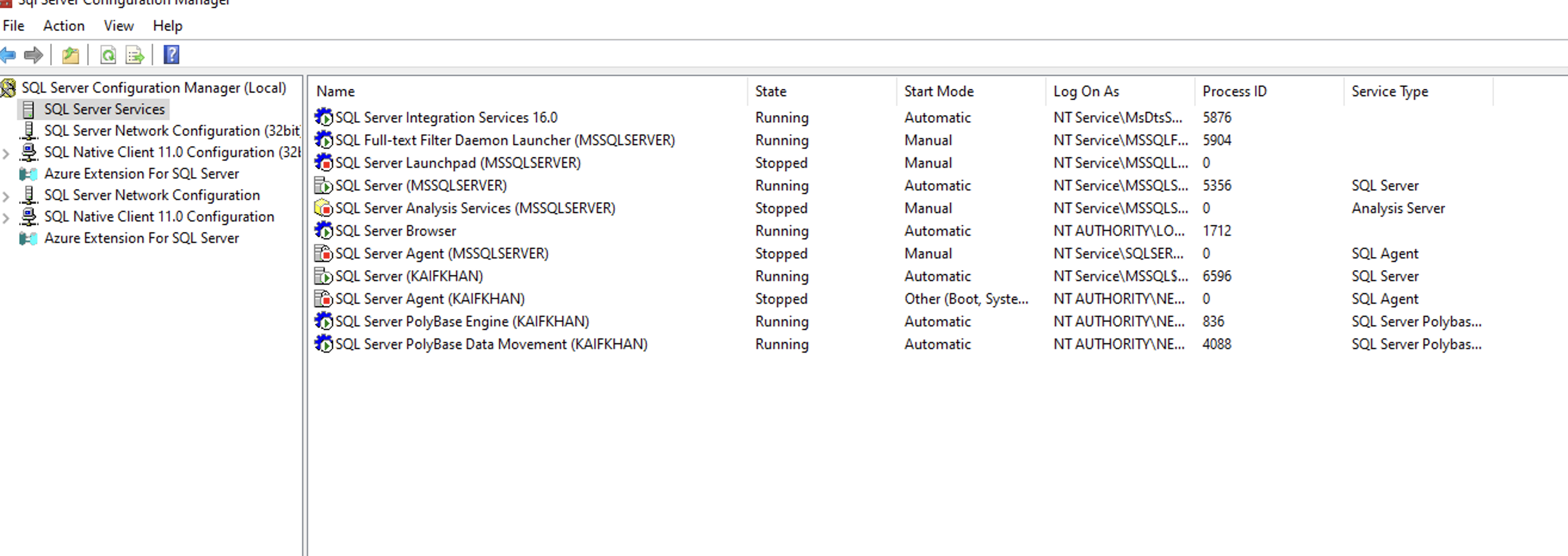Click the SQL Server Integration Services 16.0 icon
The image size is (1568, 556).
coord(323,117)
